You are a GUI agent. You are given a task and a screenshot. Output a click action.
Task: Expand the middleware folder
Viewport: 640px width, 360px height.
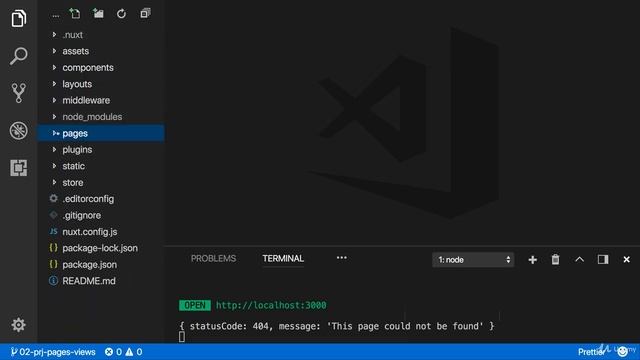[x=54, y=100]
